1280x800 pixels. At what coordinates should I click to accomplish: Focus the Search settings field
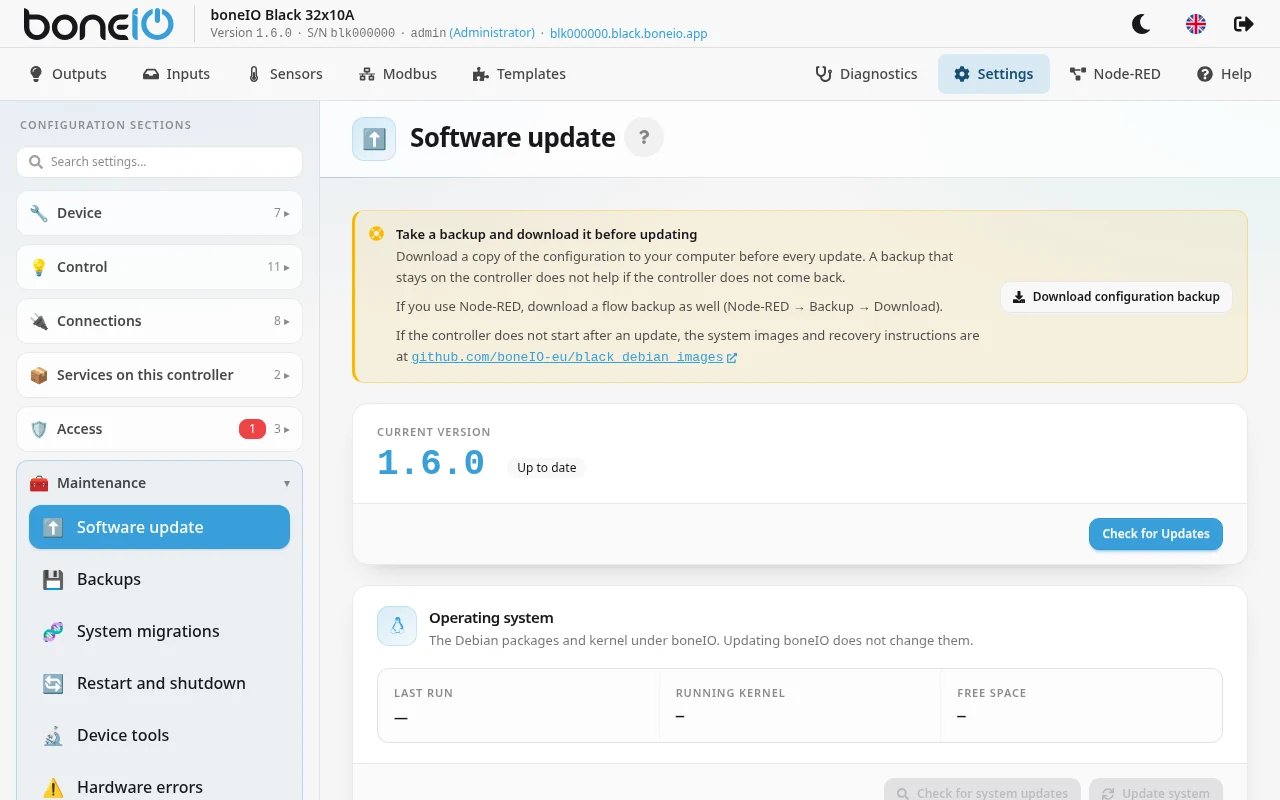click(x=159, y=162)
